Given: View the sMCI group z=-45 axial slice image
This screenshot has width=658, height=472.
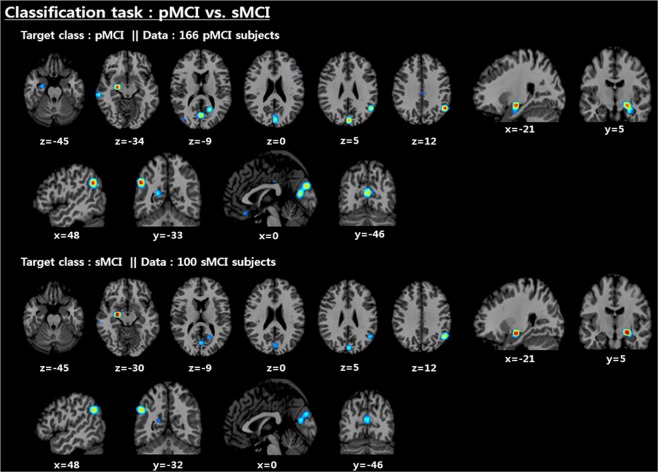Looking at the screenshot, I should click(53, 318).
